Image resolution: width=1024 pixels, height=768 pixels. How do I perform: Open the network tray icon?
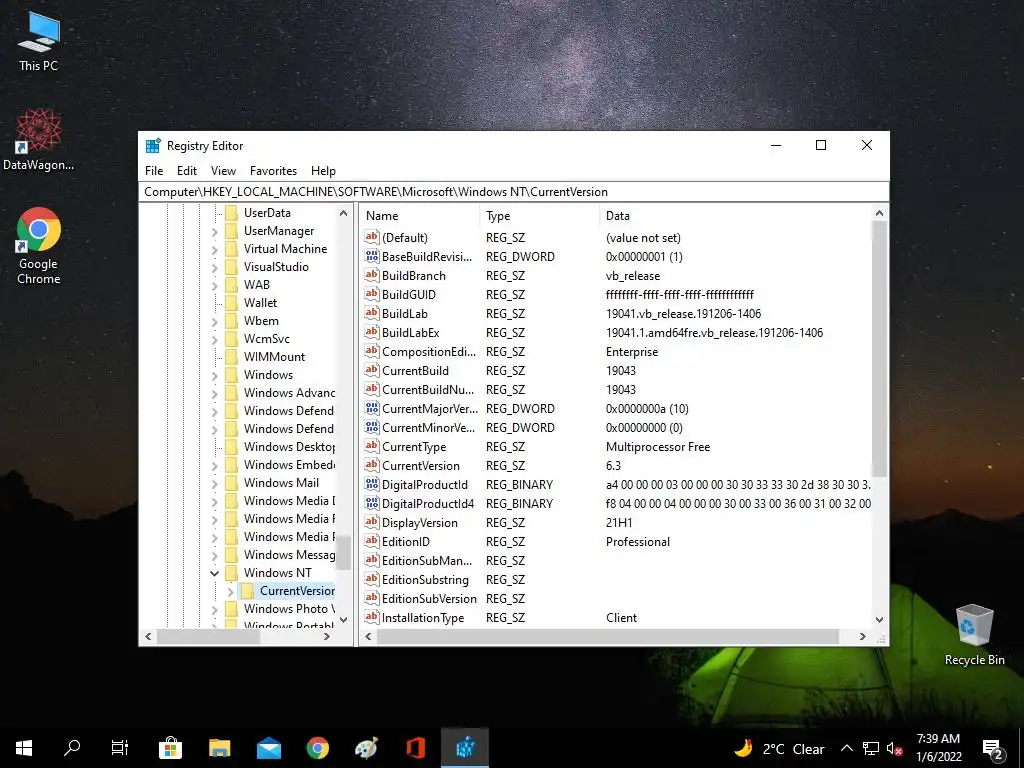coord(871,749)
